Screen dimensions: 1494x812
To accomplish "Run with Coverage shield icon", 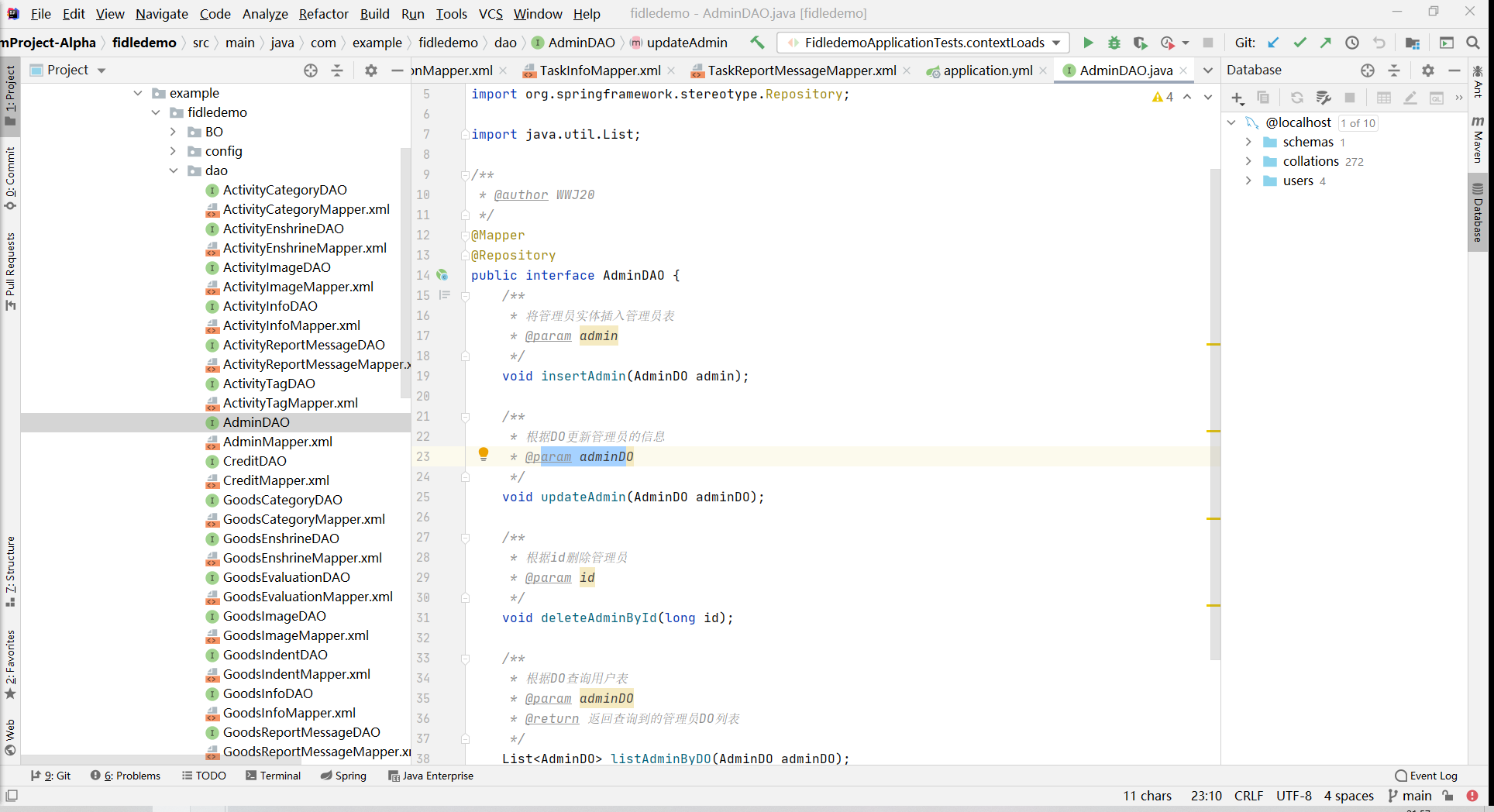I will tap(1140, 43).
